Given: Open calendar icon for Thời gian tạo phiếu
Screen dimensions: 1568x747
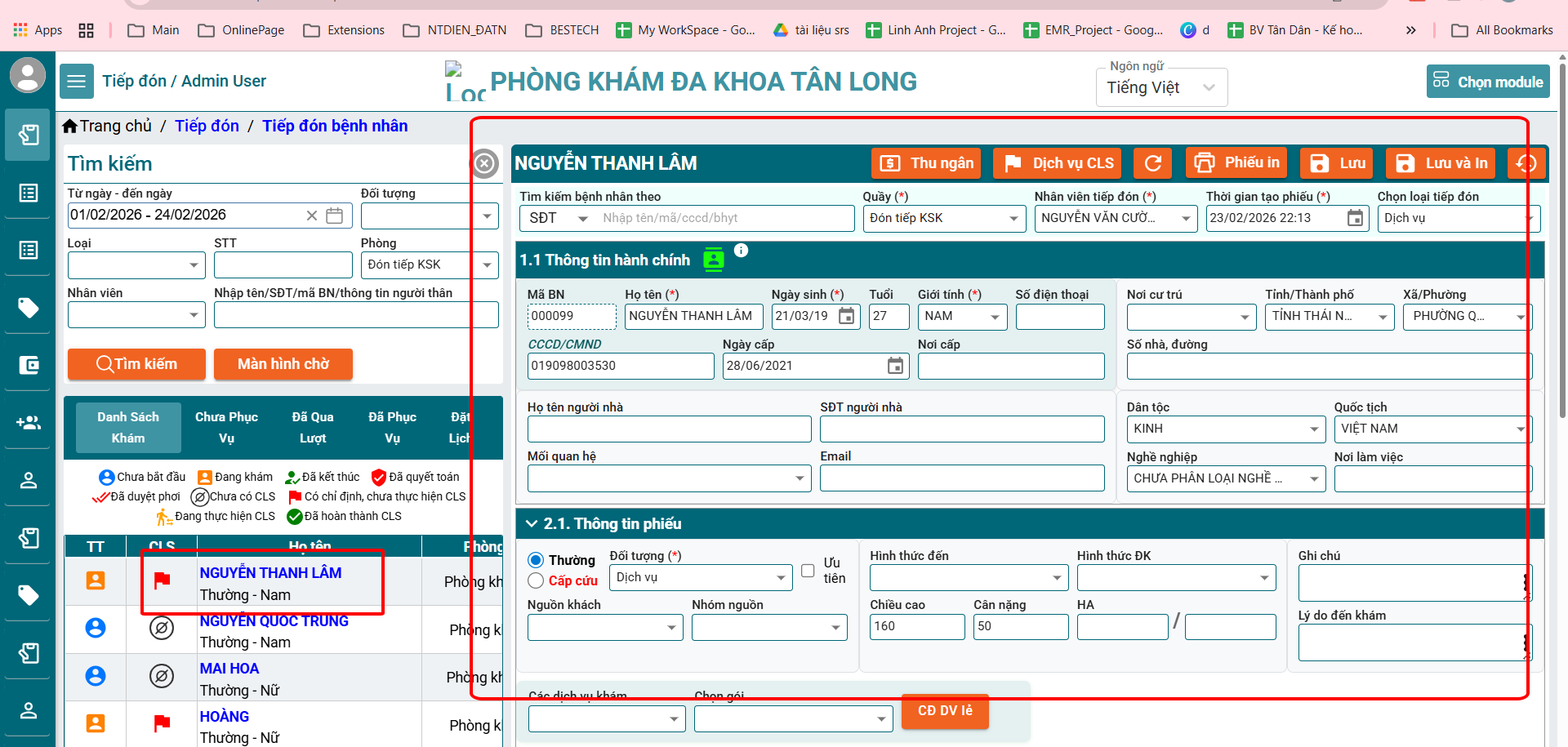Looking at the screenshot, I should [x=1355, y=218].
